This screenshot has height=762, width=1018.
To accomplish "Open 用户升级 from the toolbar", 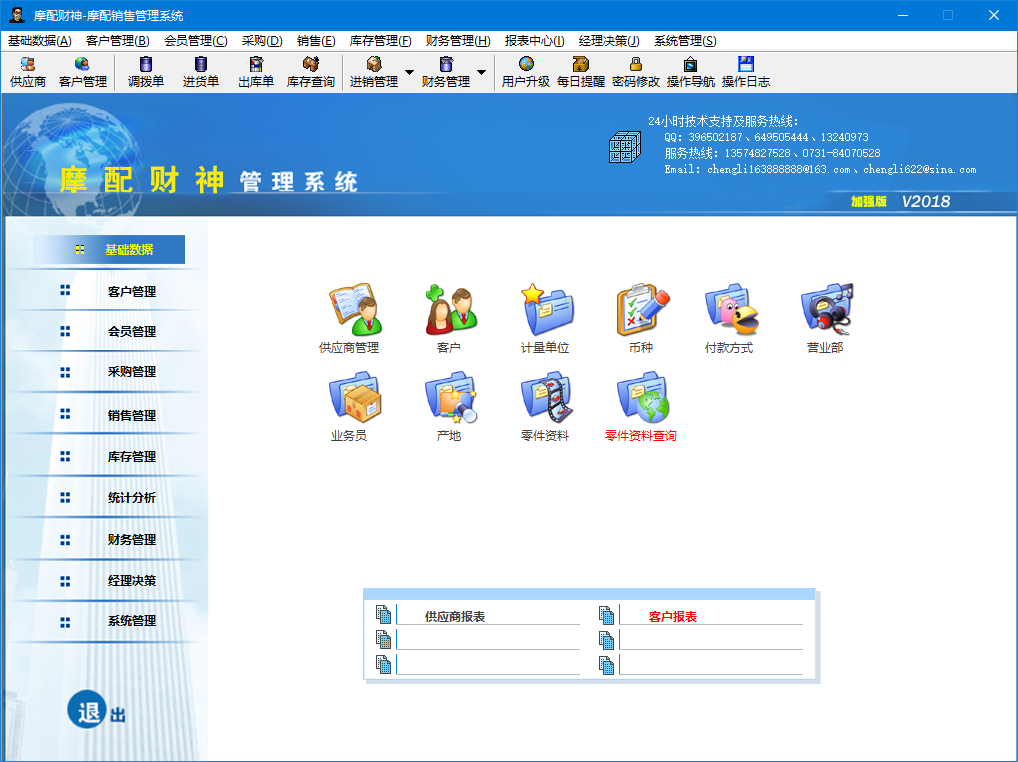I will pos(526,72).
